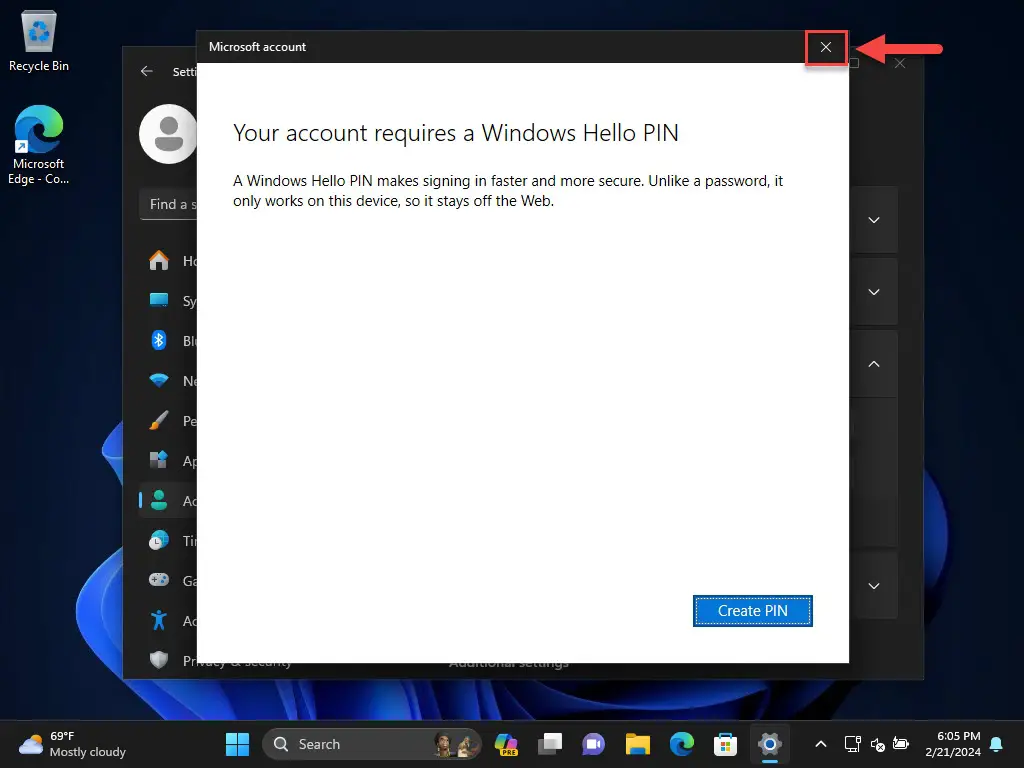Open Bluetooth & devices settings icon

coord(159,340)
